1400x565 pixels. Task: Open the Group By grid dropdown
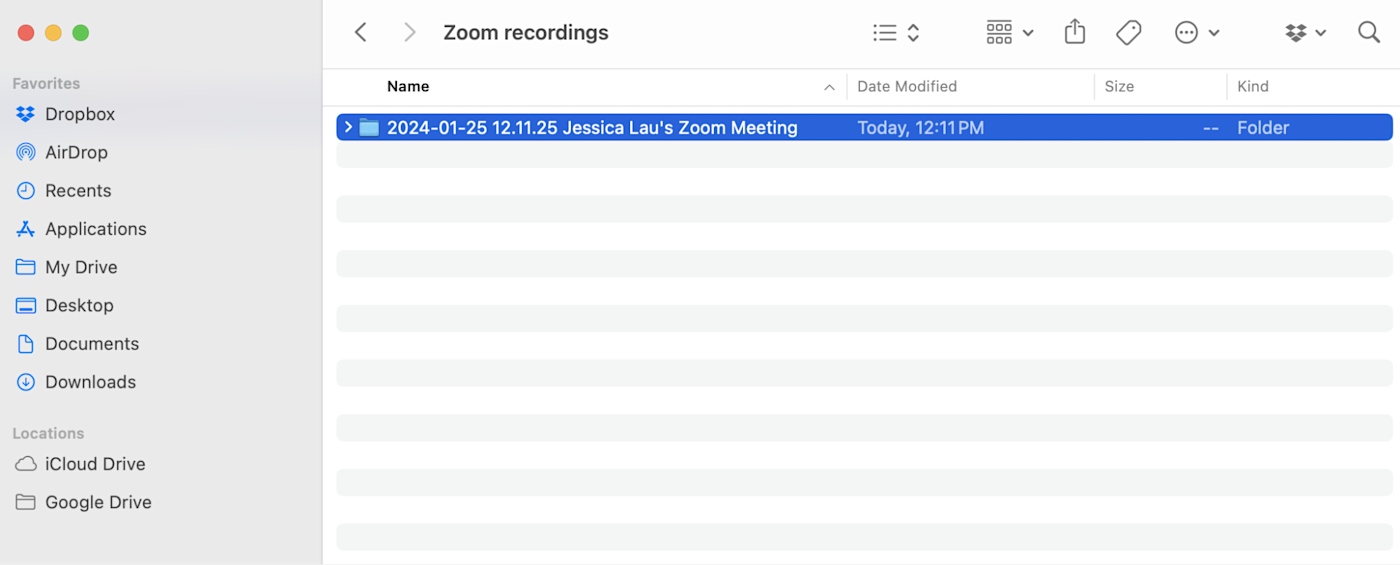tap(1010, 33)
